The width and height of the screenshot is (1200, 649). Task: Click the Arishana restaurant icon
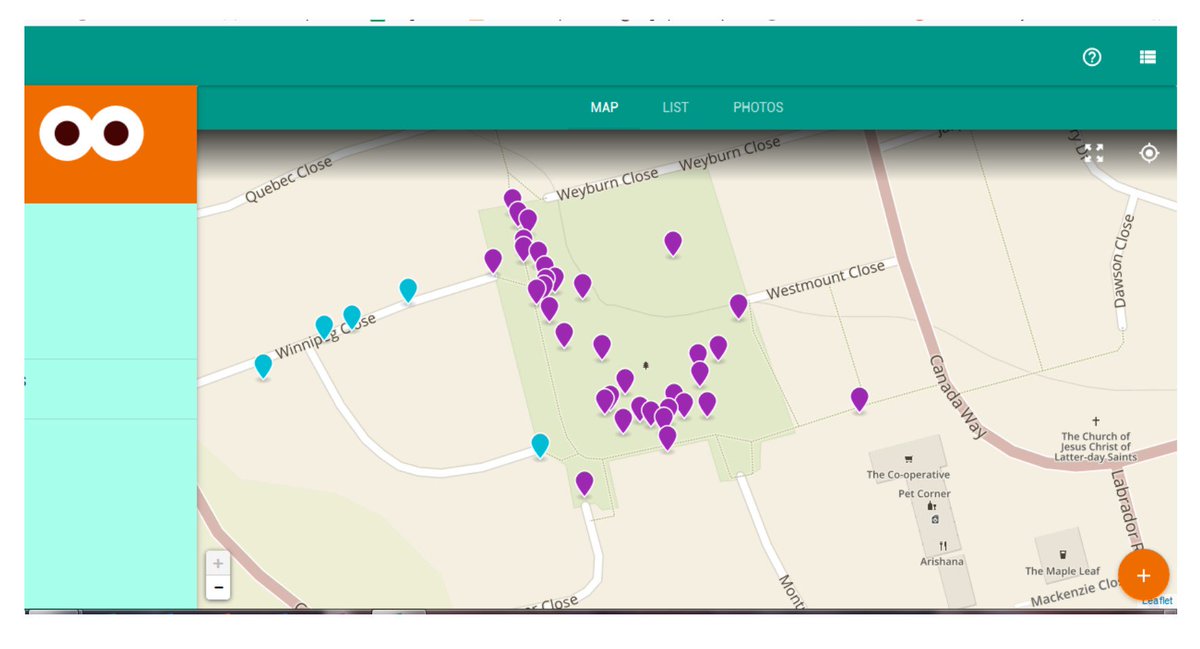942,546
